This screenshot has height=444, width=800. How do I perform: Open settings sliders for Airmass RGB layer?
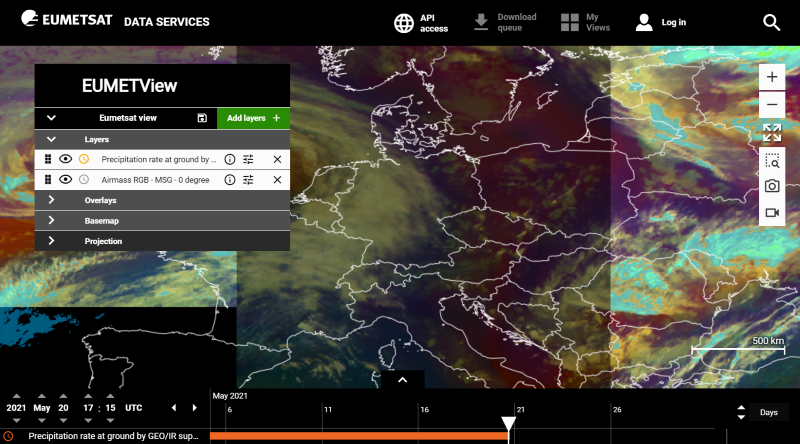point(248,180)
